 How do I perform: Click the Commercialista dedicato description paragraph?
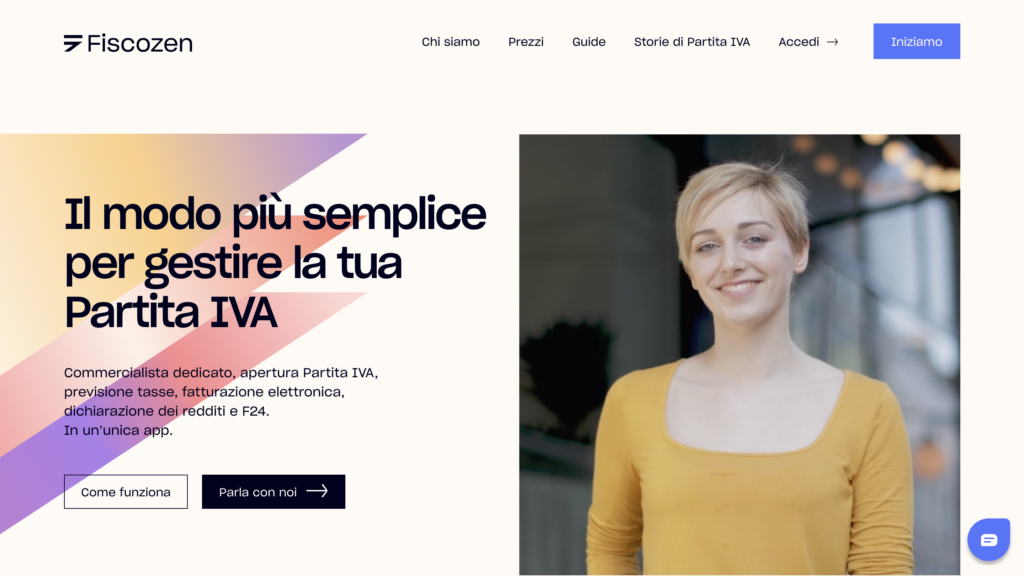[221, 401]
